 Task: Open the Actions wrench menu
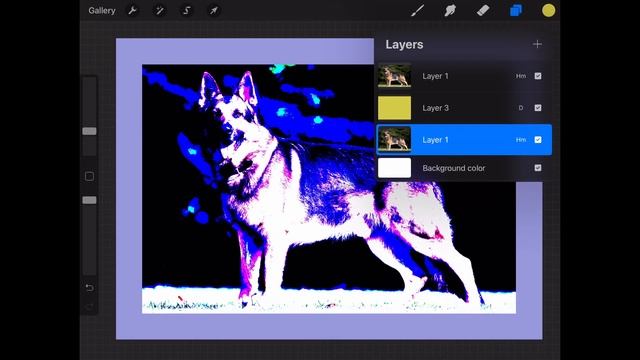132,11
